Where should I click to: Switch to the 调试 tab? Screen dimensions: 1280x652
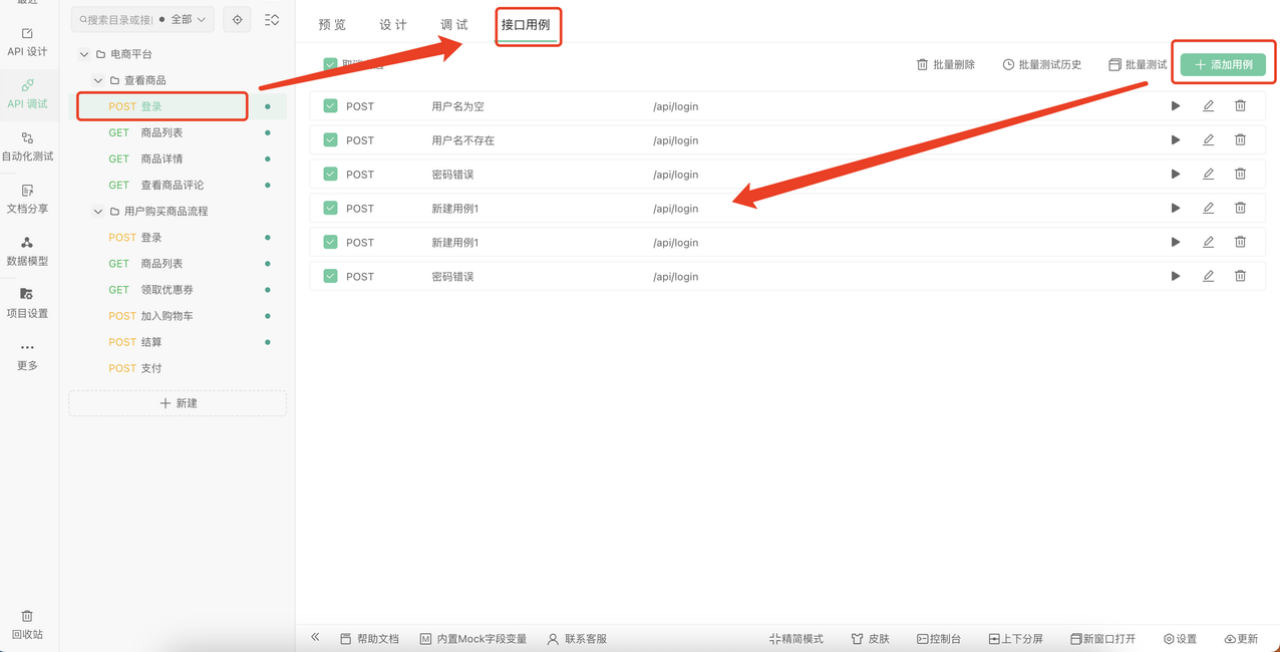(454, 24)
